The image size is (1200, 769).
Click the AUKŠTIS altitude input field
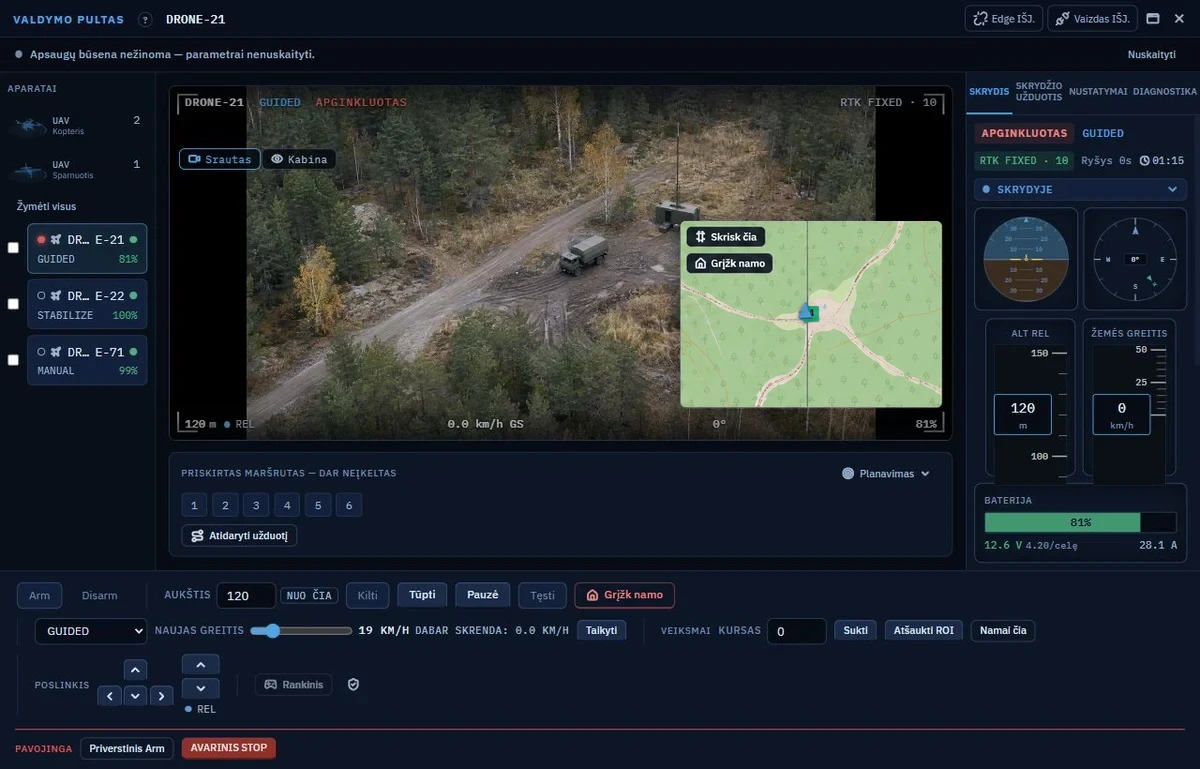[246, 596]
